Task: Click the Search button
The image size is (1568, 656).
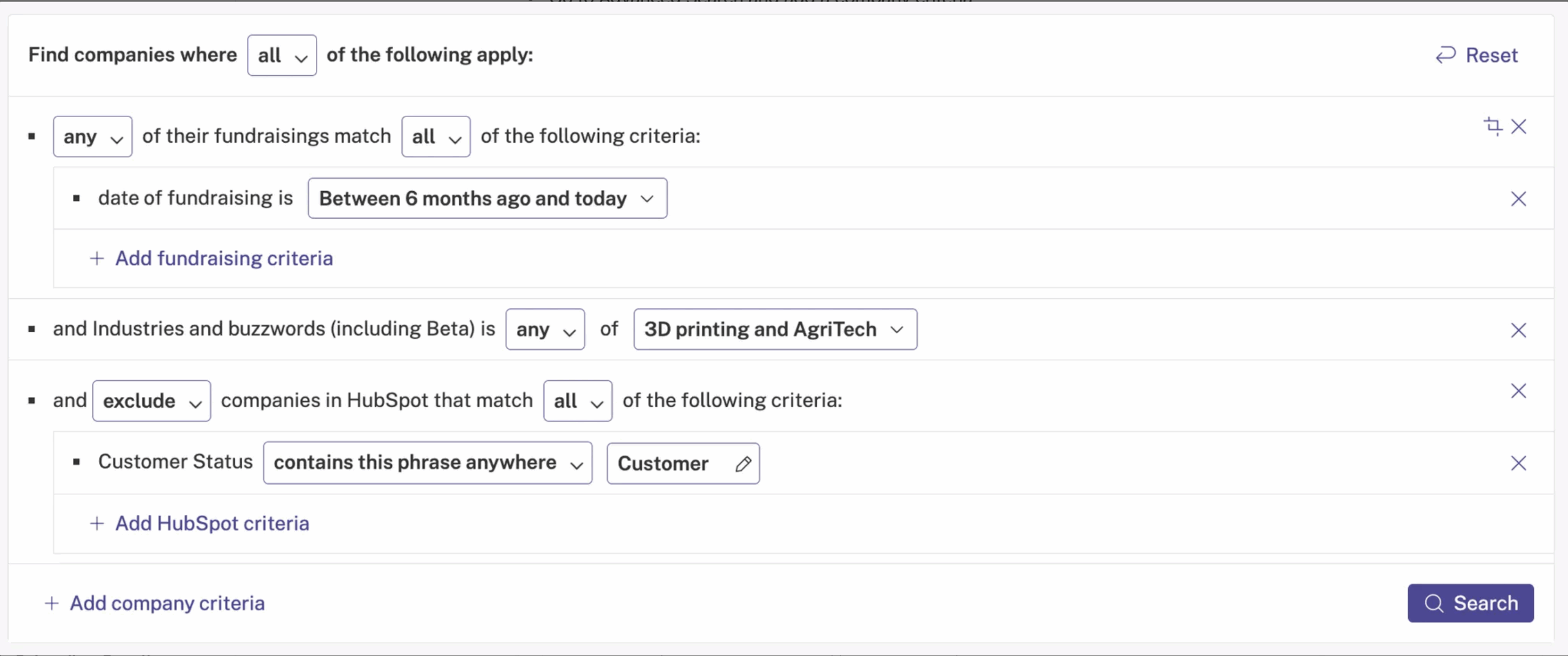Action: [1471, 603]
